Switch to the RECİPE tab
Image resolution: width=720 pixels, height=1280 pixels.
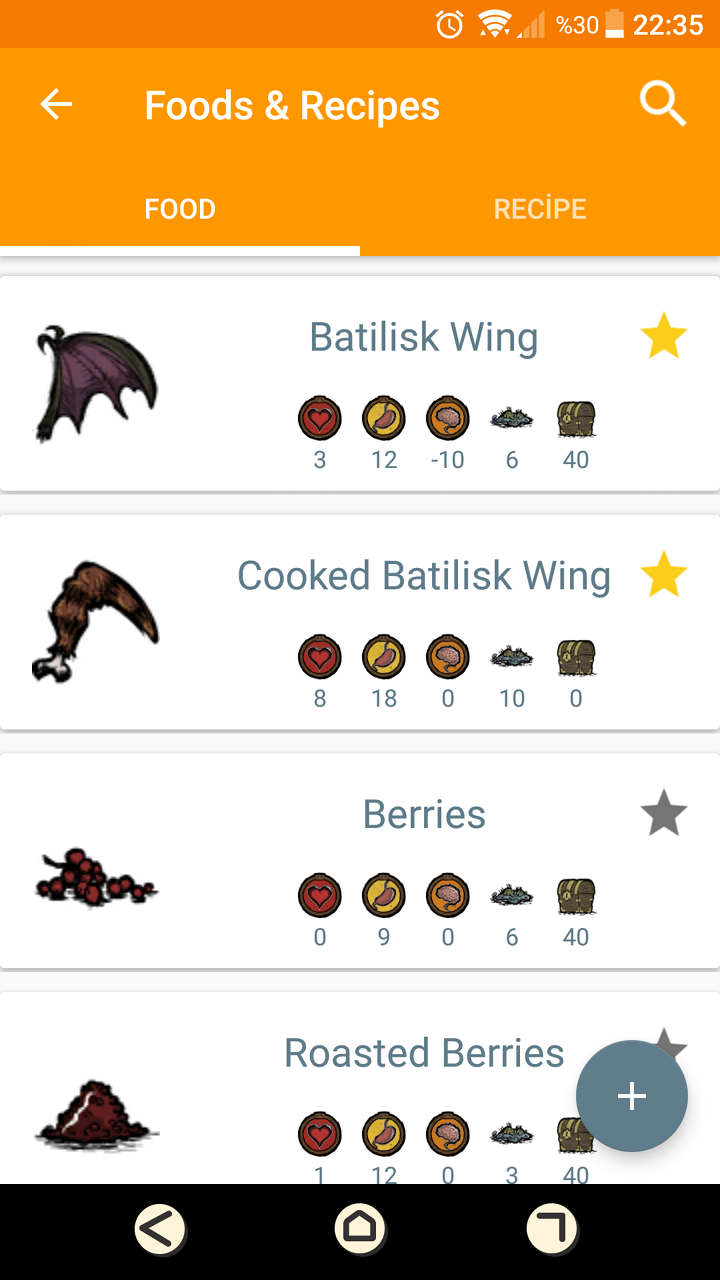click(x=540, y=209)
